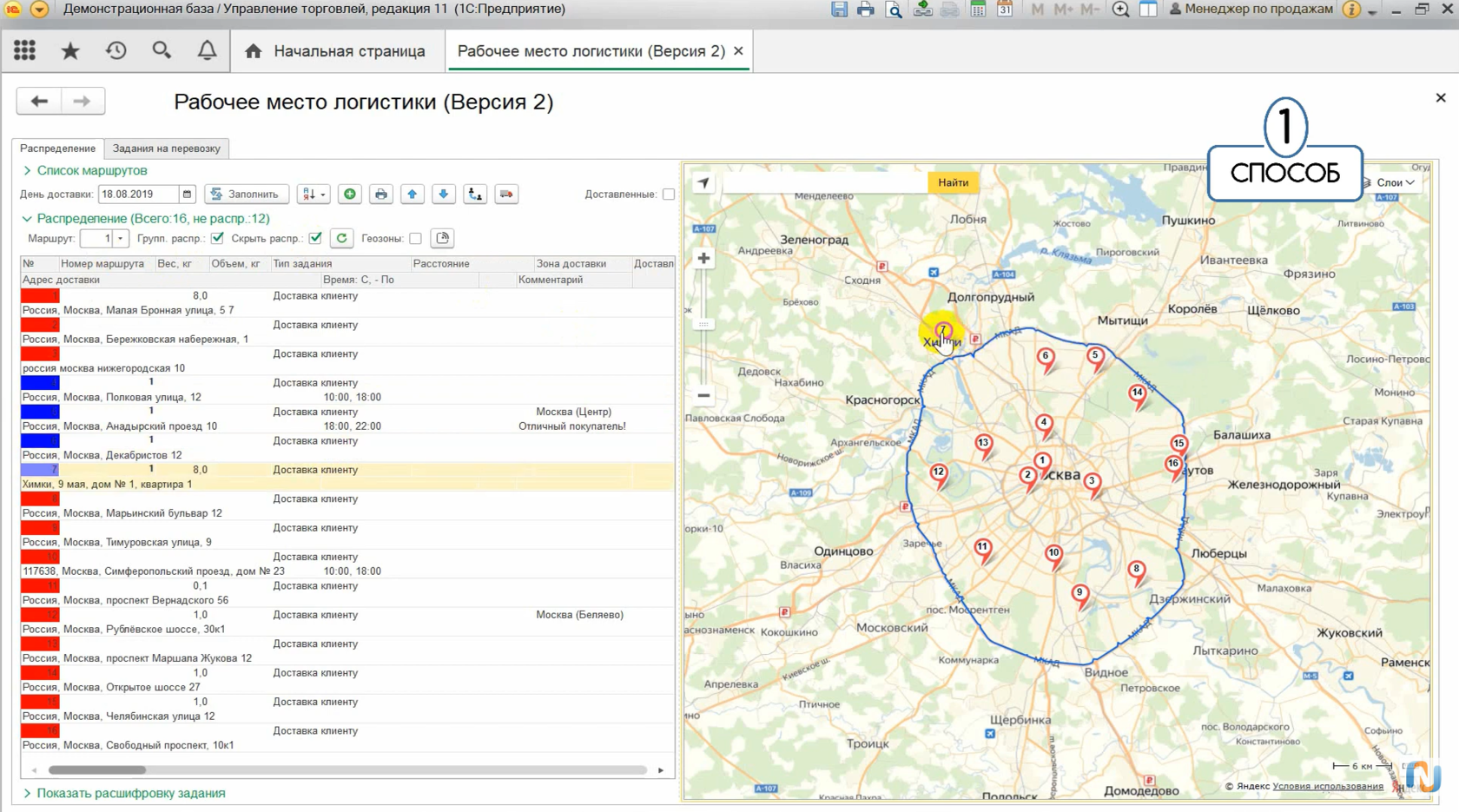
Task: Open the Маршрут number dropdown arrow
Action: [121, 238]
